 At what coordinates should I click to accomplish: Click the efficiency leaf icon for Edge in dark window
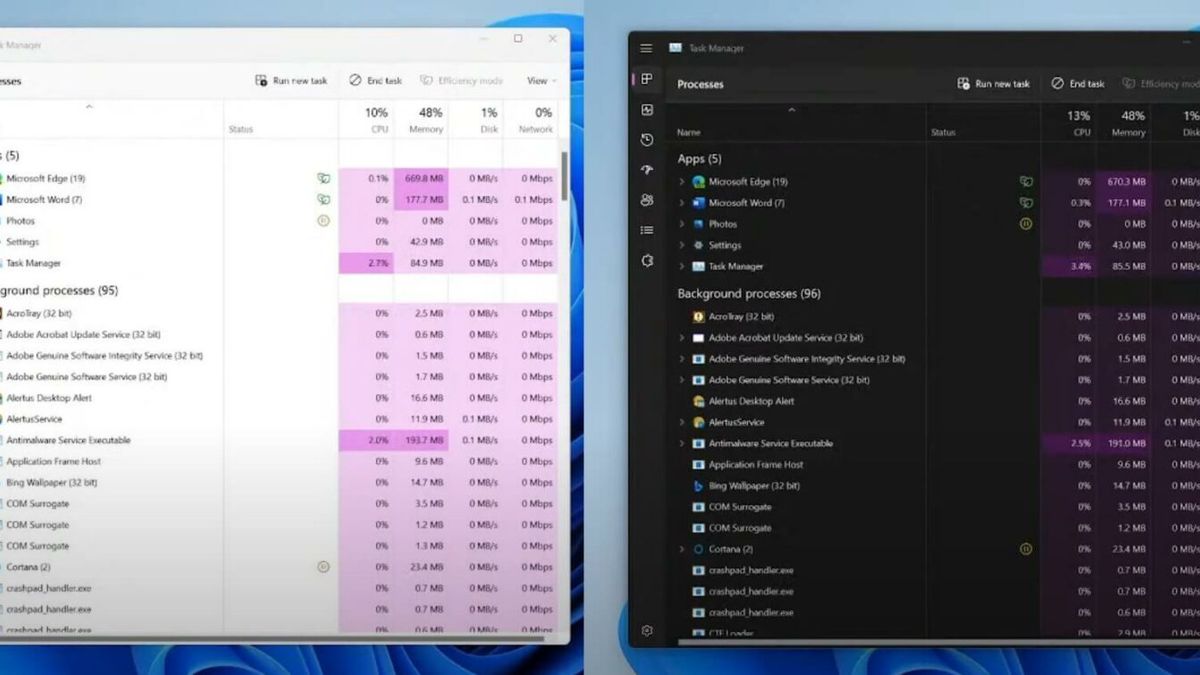pyautogui.click(x=1025, y=182)
